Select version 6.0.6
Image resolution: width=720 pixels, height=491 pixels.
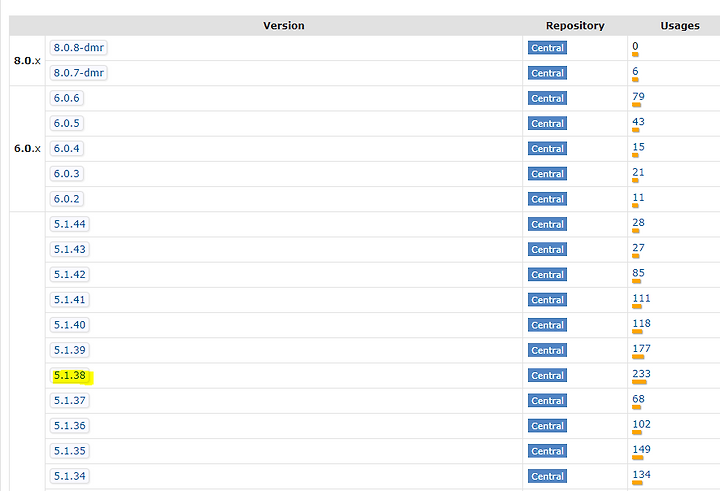(x=67, y=98)
